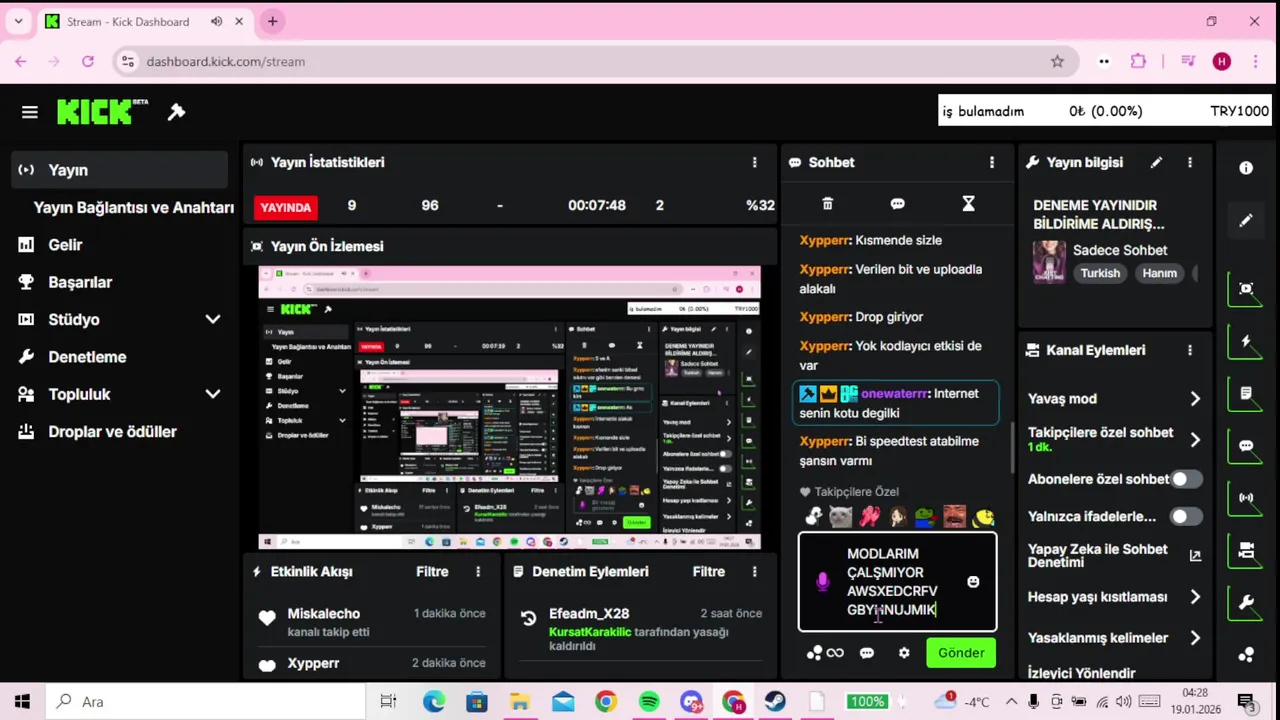This screenshot has height=720, width=1280.
Task: Click the lightning bolt icon in right sidebar
Action: [1246, 342]
